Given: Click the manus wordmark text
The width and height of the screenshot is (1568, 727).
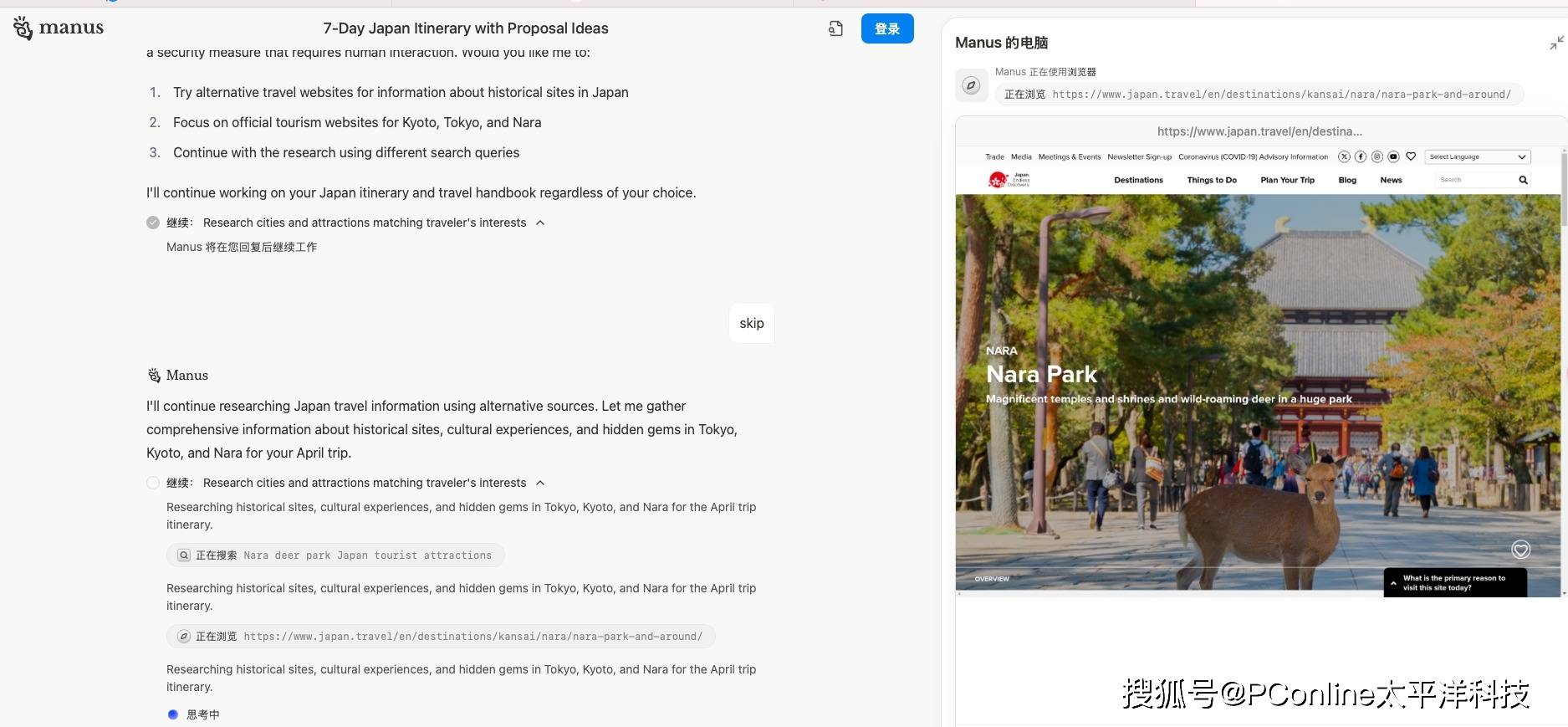Looking at the screenshot, I should click(x=71, y=28).
